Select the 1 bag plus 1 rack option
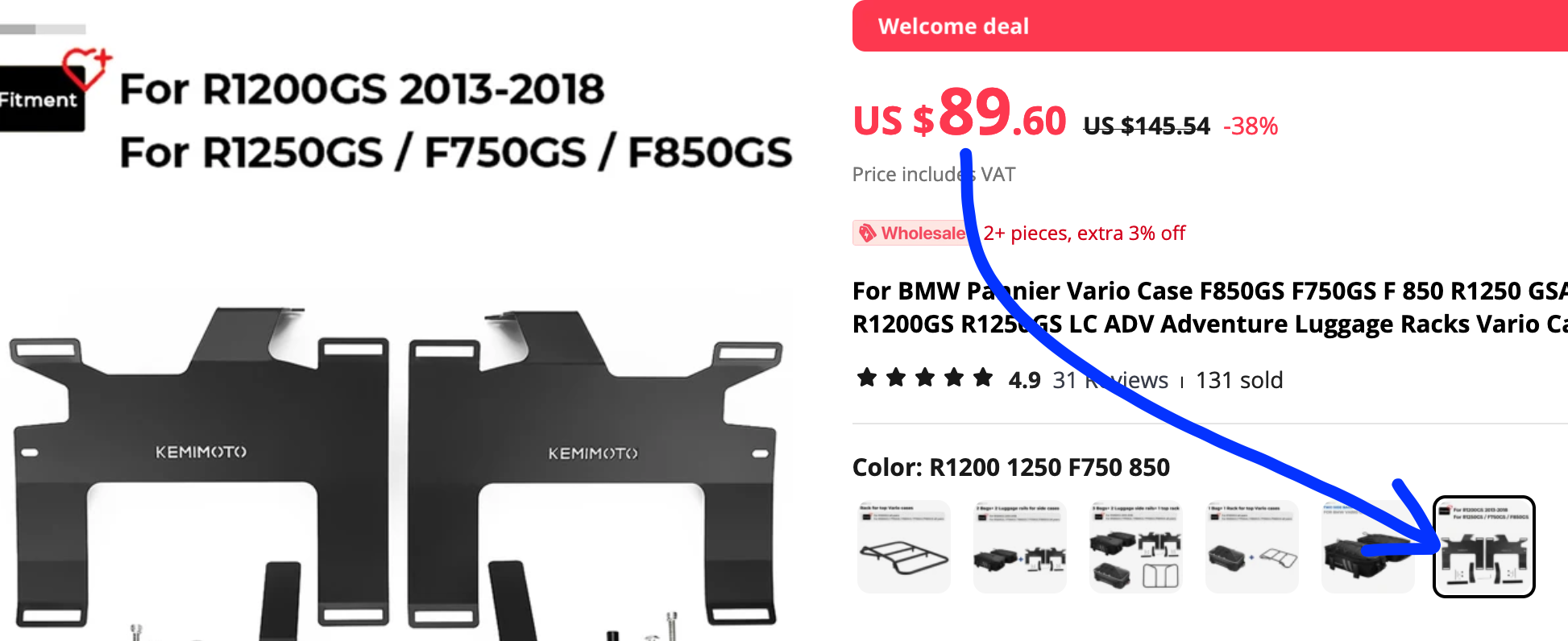The image size is (1568, 641). tap(1252, 547)
